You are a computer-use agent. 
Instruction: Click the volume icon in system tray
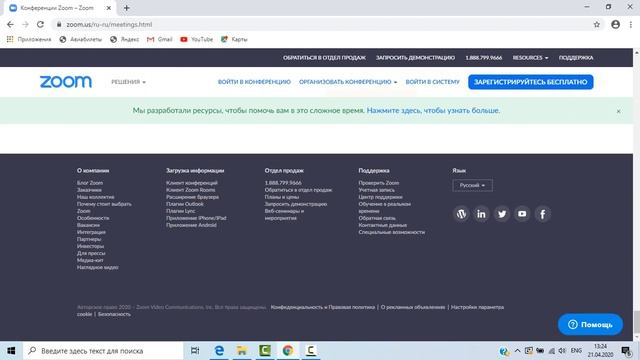pos(562,351)
